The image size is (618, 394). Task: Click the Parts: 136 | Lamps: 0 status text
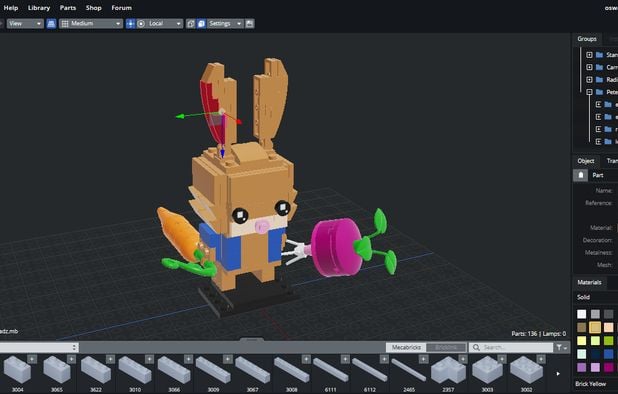pyautogui.click(x=538, y=334)
